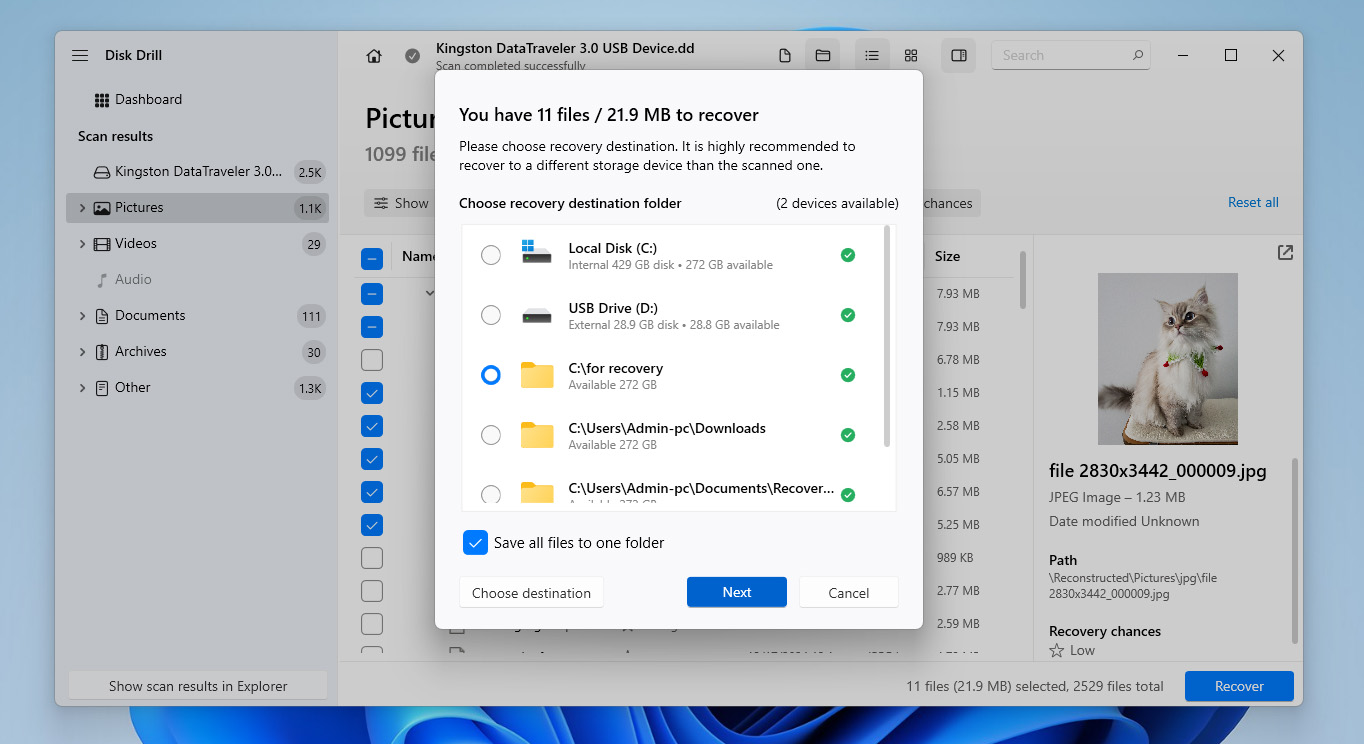Toggle the preview panel icon
Screen dimensions: 1364x744
[x=959, y=56]
